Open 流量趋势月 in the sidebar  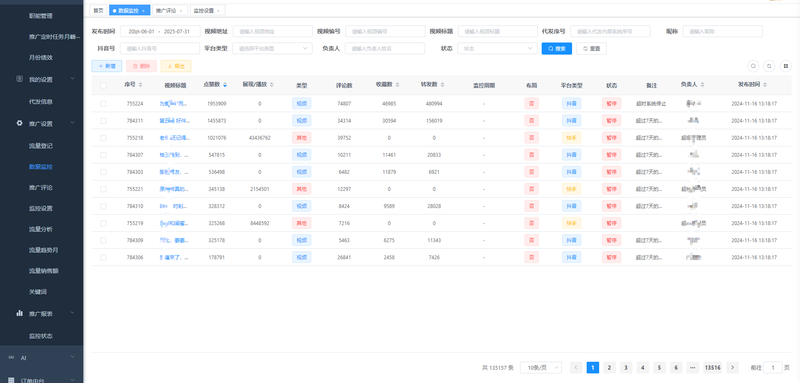tap(44, 250)
